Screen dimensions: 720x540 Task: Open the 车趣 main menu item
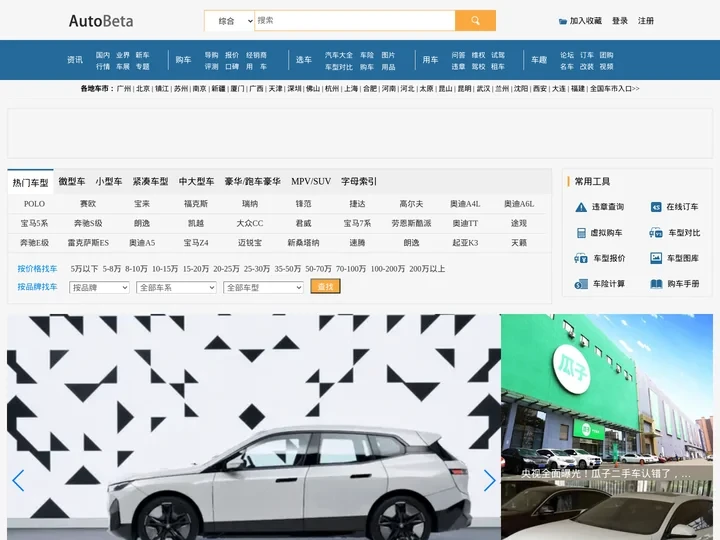coord(539,60)
